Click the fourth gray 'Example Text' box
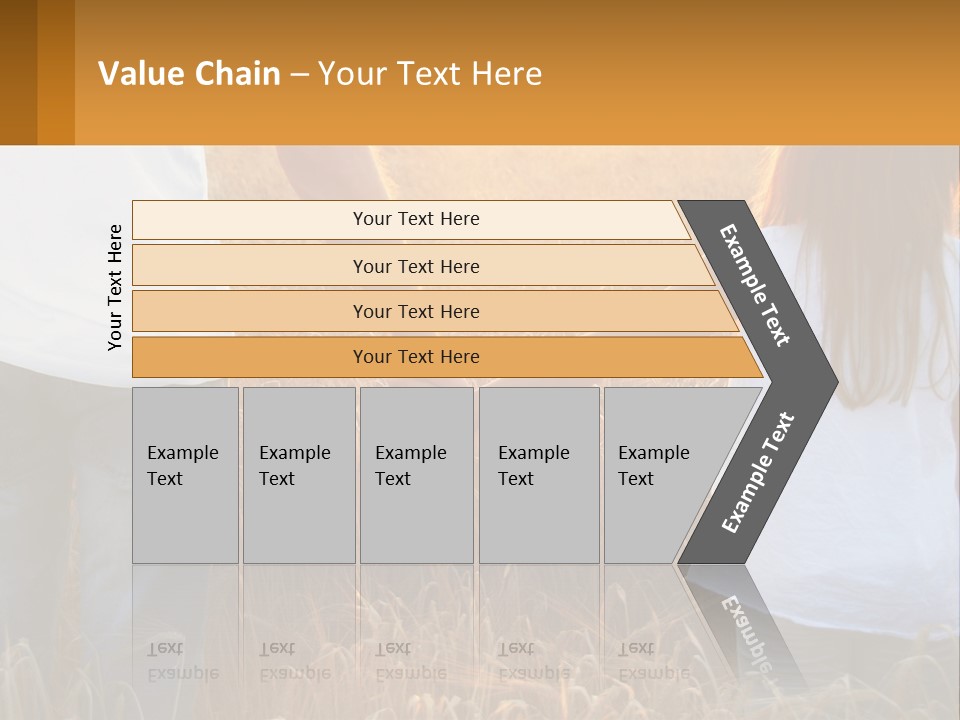The height and width of the screenshot is (720, 960). (x=538, y=475)
